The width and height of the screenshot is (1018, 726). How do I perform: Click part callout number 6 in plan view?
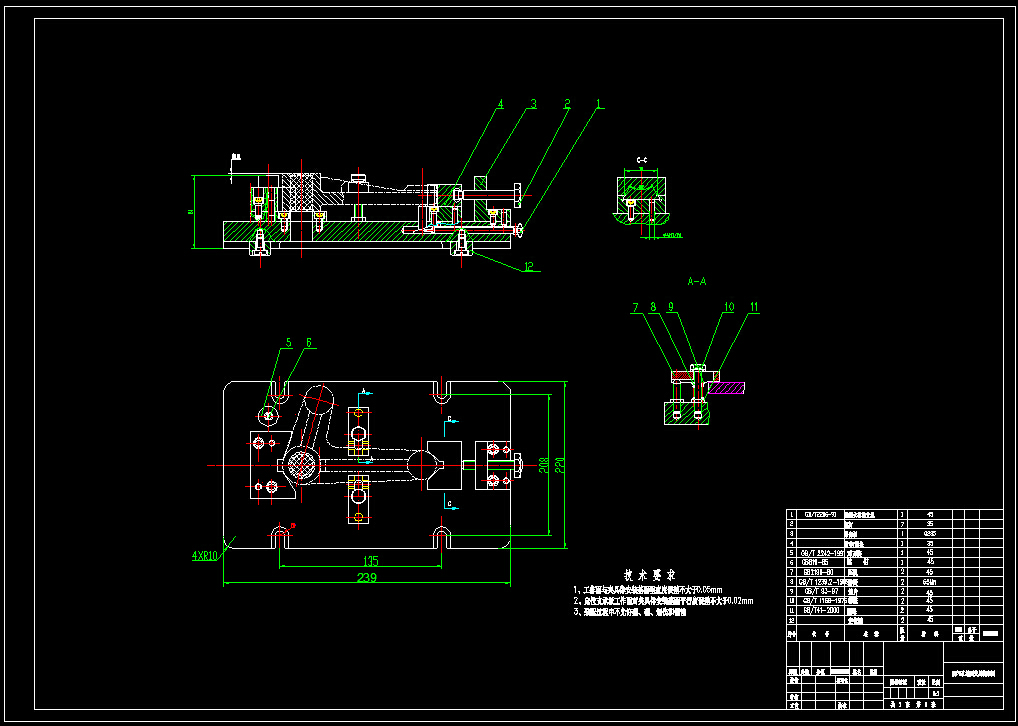click(309, 342)
